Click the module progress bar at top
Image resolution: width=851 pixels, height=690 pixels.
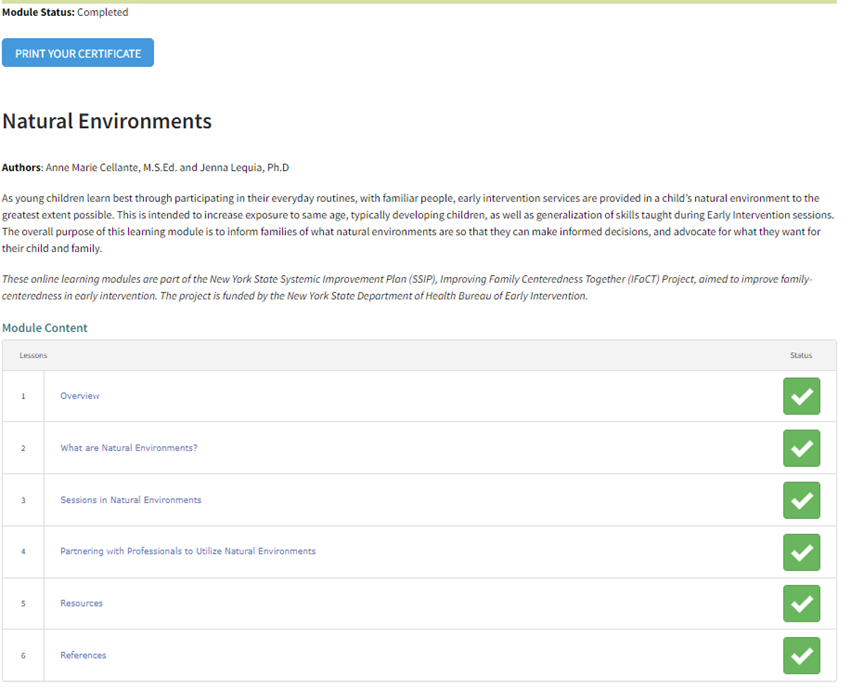point(419,2)
